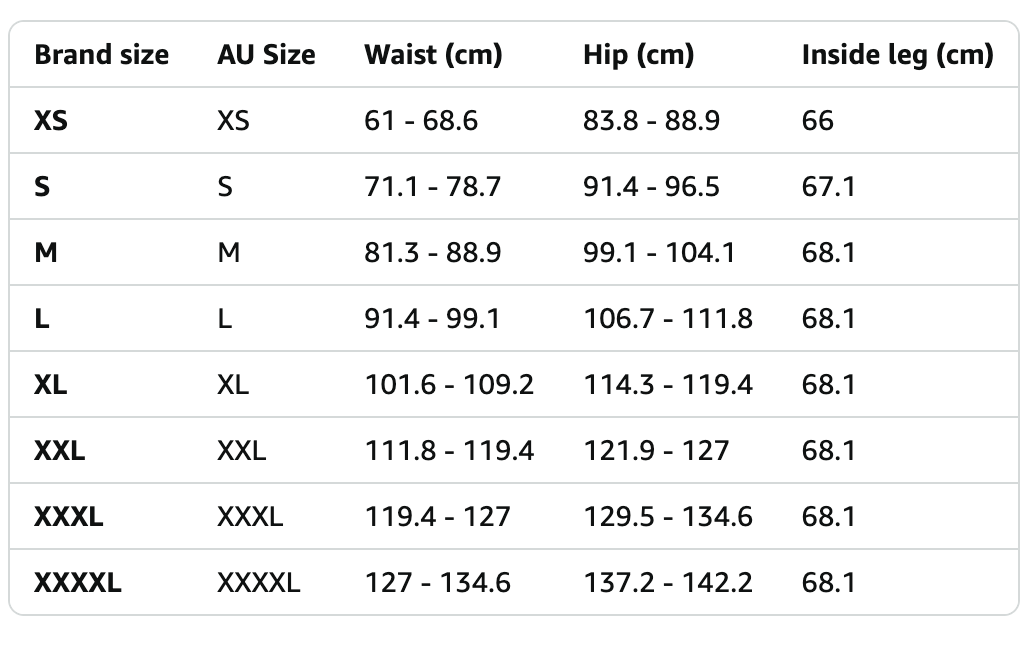Viewport: 1036px width, 646px height.
Task: Select the bold XS brand size cell
Action: 51,121
